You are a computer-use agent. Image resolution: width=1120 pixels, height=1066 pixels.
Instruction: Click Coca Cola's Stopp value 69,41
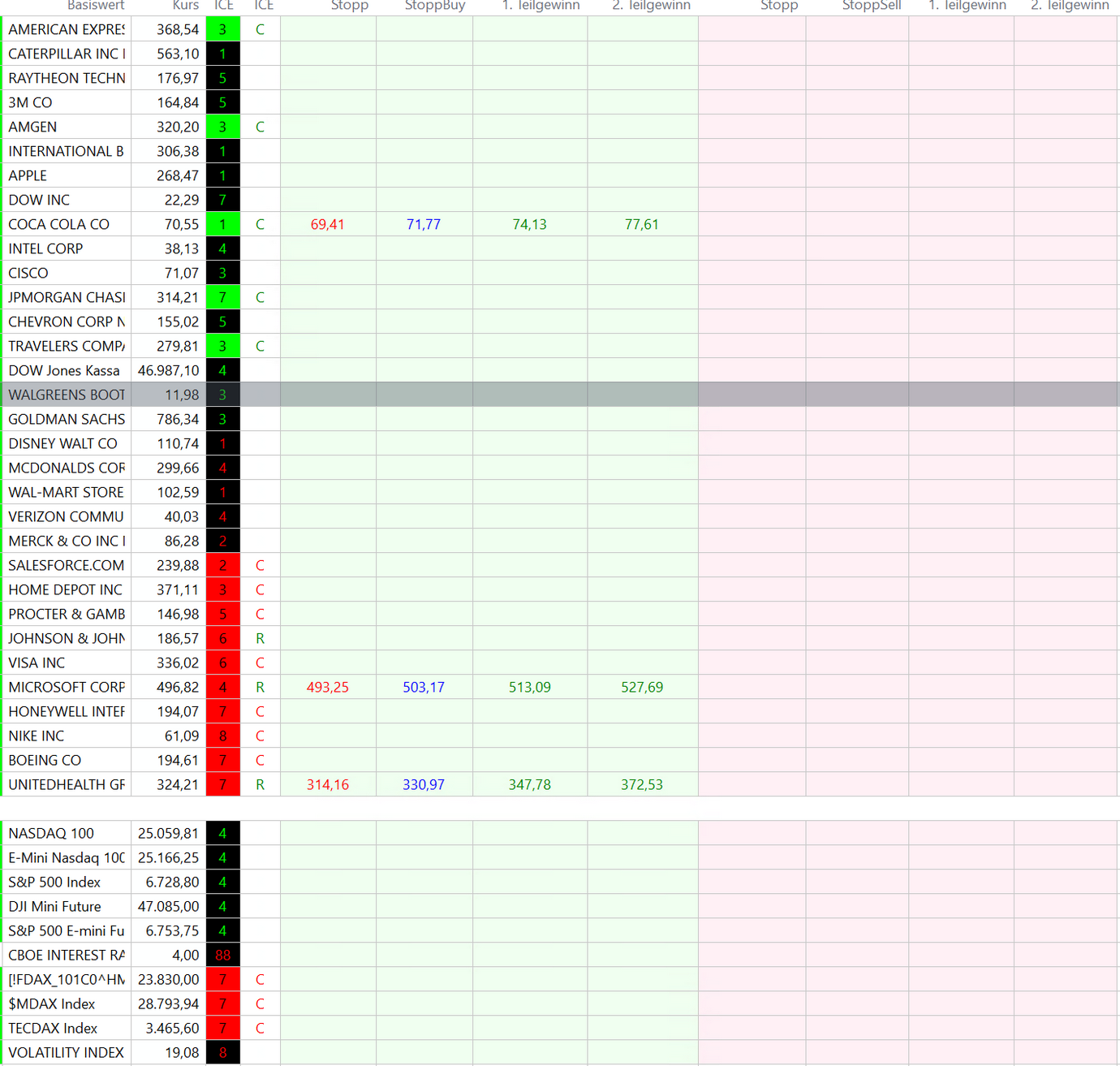(327, 224)
